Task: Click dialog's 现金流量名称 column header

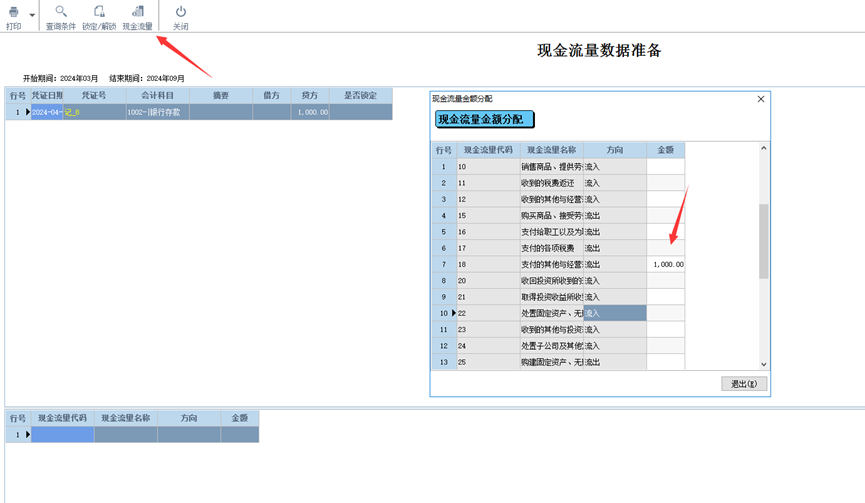Action: (552, 150)
